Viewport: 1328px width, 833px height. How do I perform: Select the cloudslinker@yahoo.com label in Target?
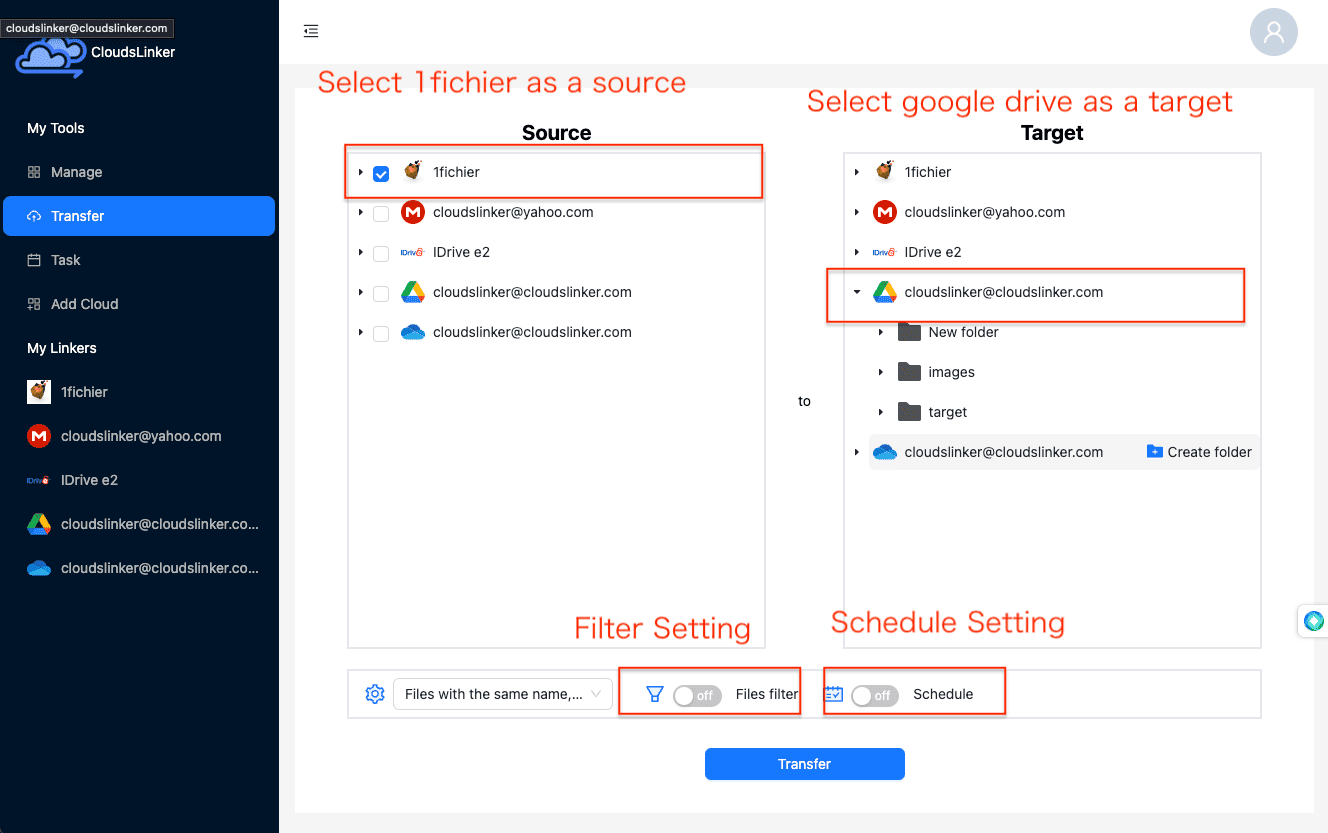coord(985,212)
